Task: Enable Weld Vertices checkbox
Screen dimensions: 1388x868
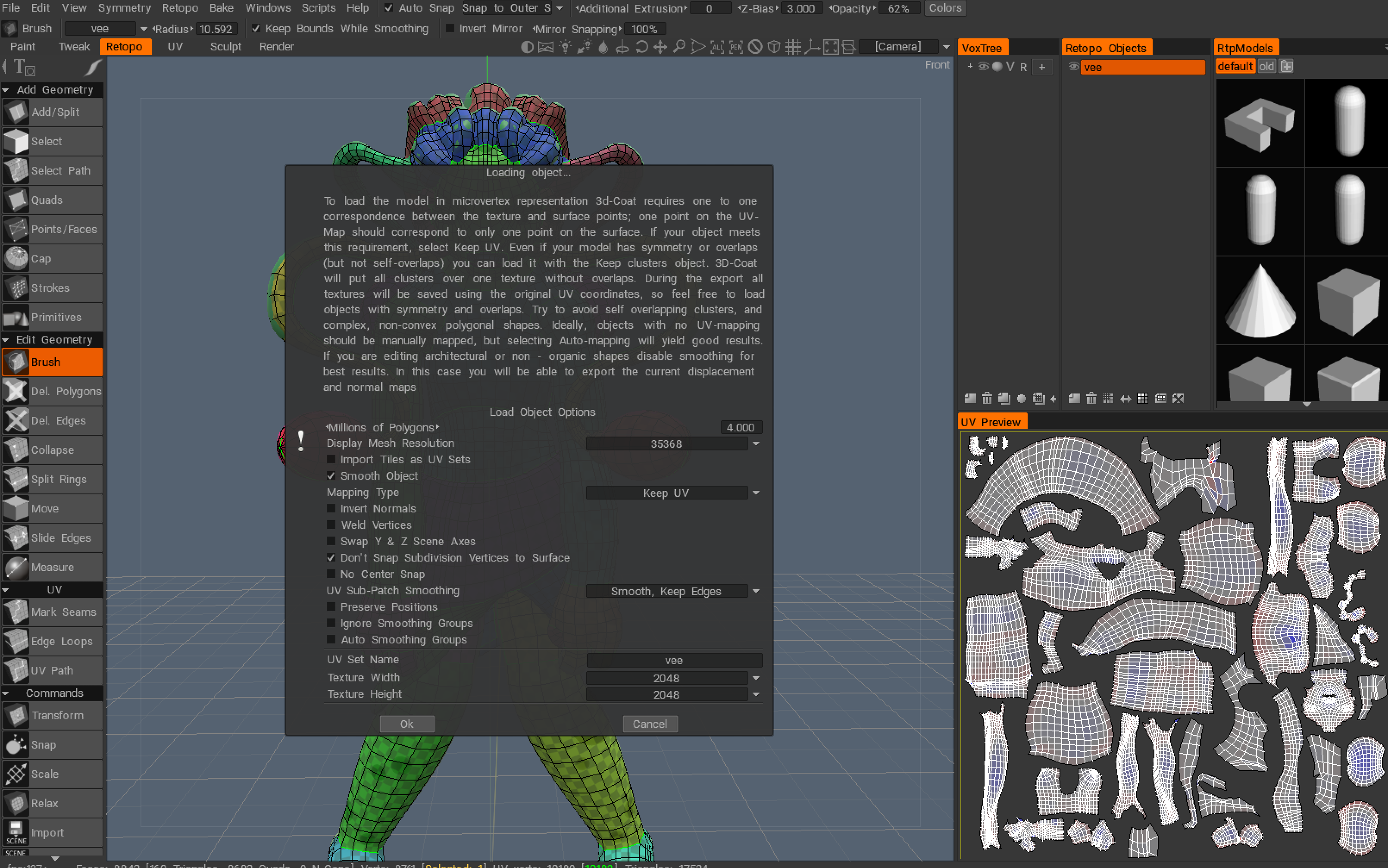Action: click(331, 525)
